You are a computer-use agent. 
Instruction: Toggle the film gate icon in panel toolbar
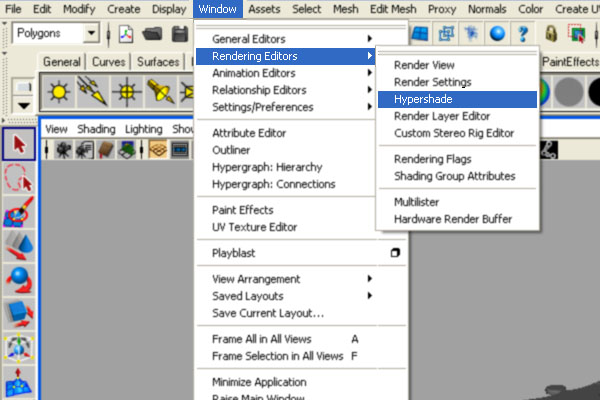tap(180, 150)
